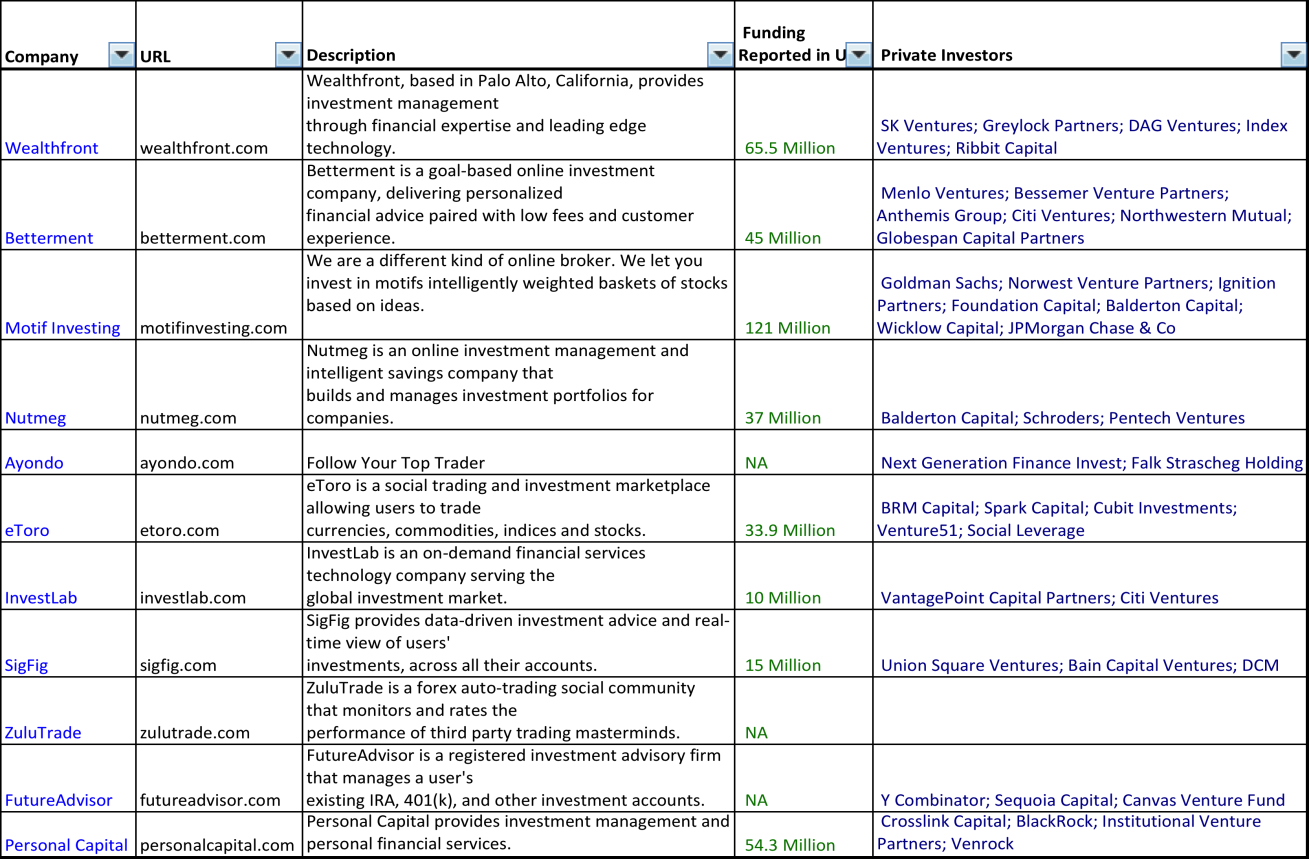The height and width of the screenshot is (859, 1309).
Task: Open the Wealthfront company link
Action: [x=52, y=148]
